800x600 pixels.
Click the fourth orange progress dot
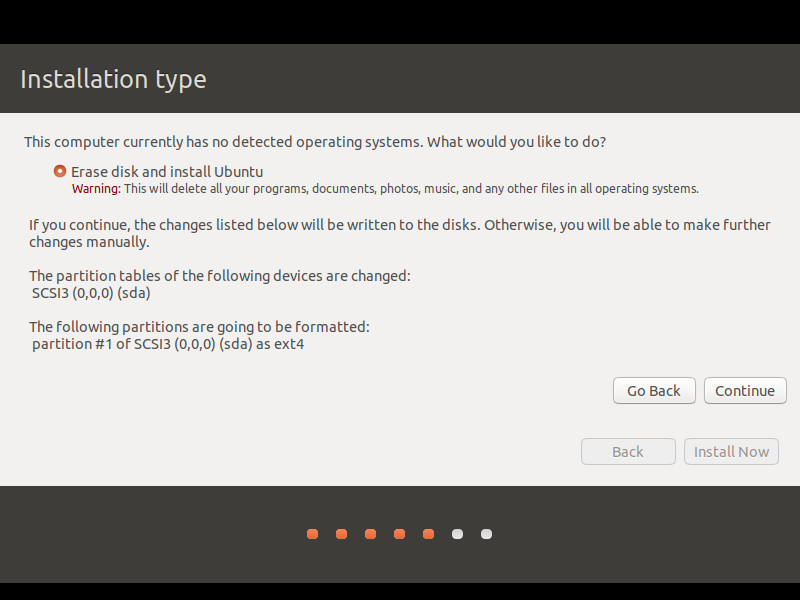(399, 534)
